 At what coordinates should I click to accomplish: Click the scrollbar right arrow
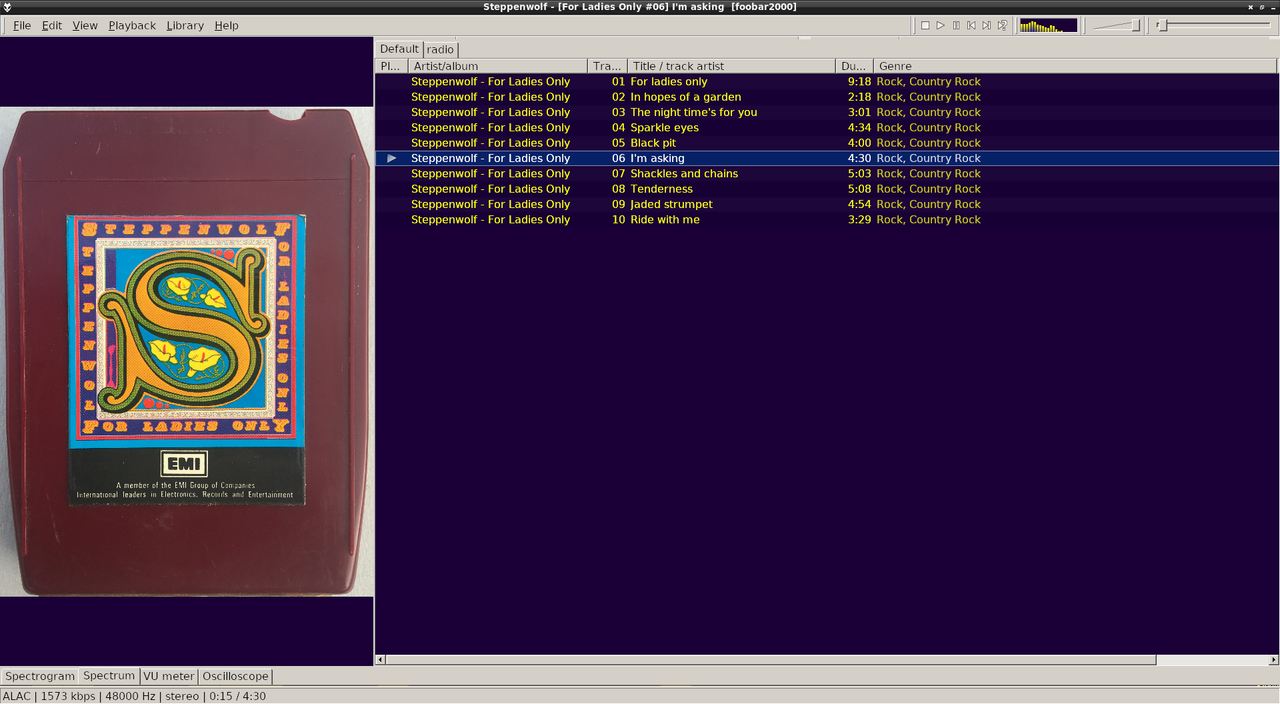tap(1273, 660)
